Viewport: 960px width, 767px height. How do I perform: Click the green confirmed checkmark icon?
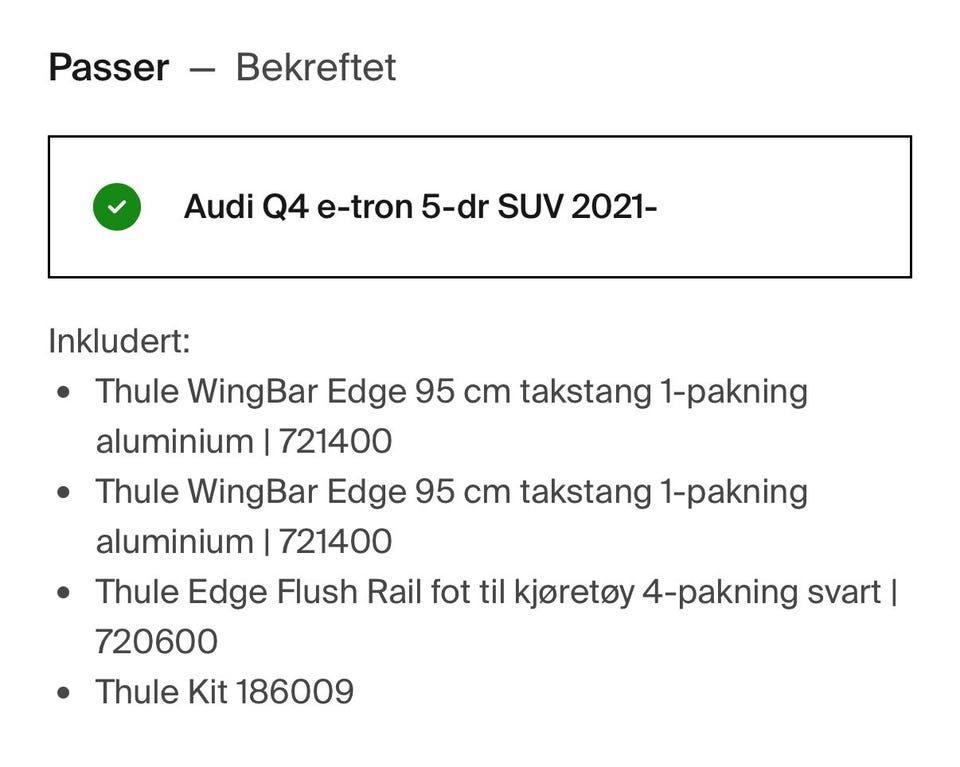117,207
